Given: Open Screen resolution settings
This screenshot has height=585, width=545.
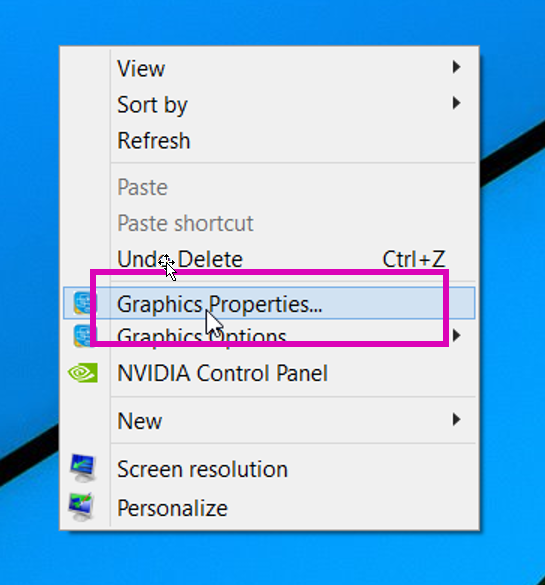Looking at the screenshot, I should pos(269,469).
